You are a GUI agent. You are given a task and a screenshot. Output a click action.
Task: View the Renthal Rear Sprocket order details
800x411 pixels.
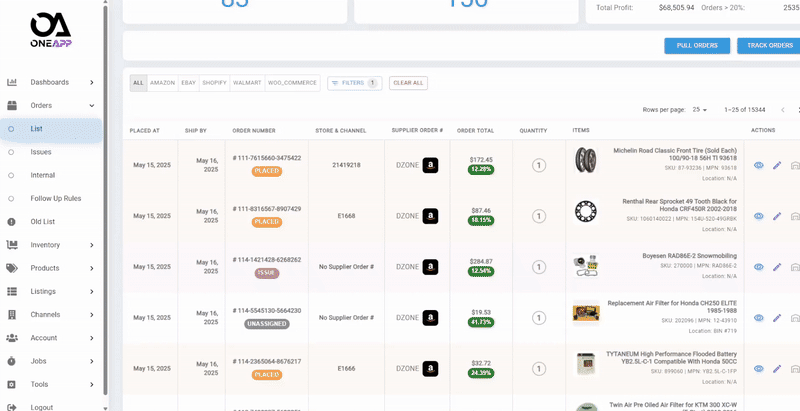759,216
